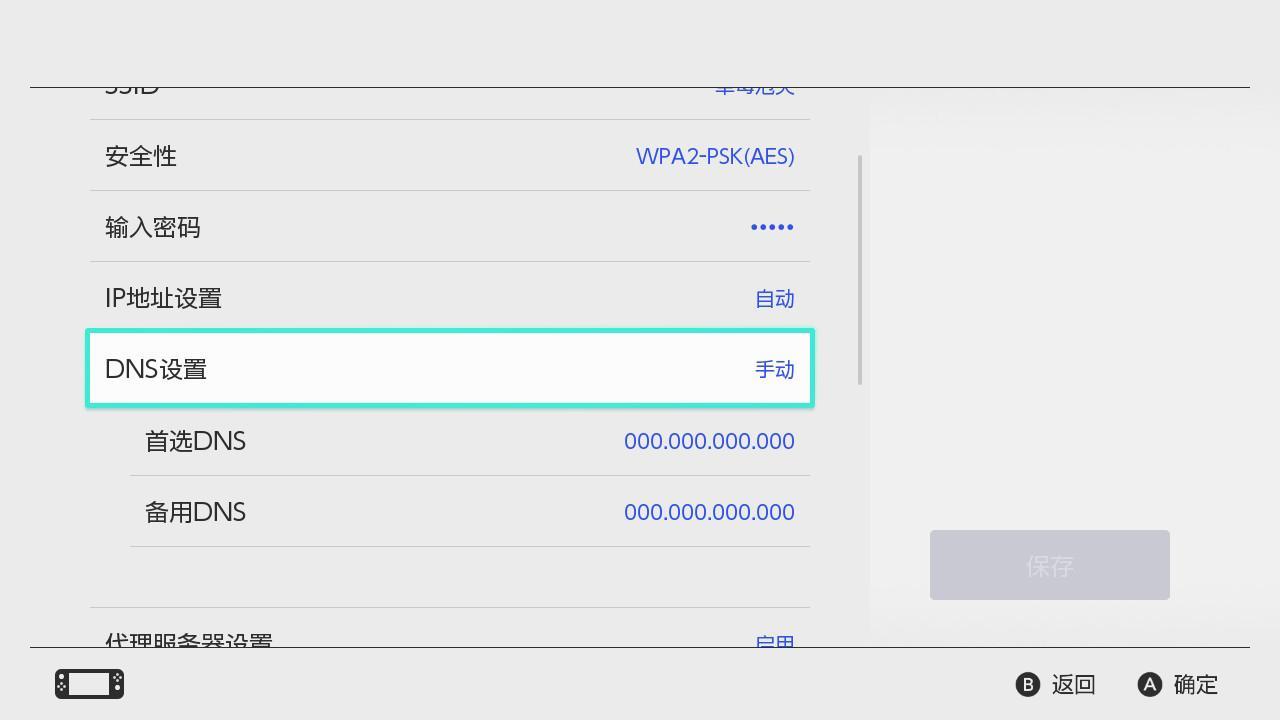
Task: Edit the 首选DNS address value
Action: click(709, 441)
